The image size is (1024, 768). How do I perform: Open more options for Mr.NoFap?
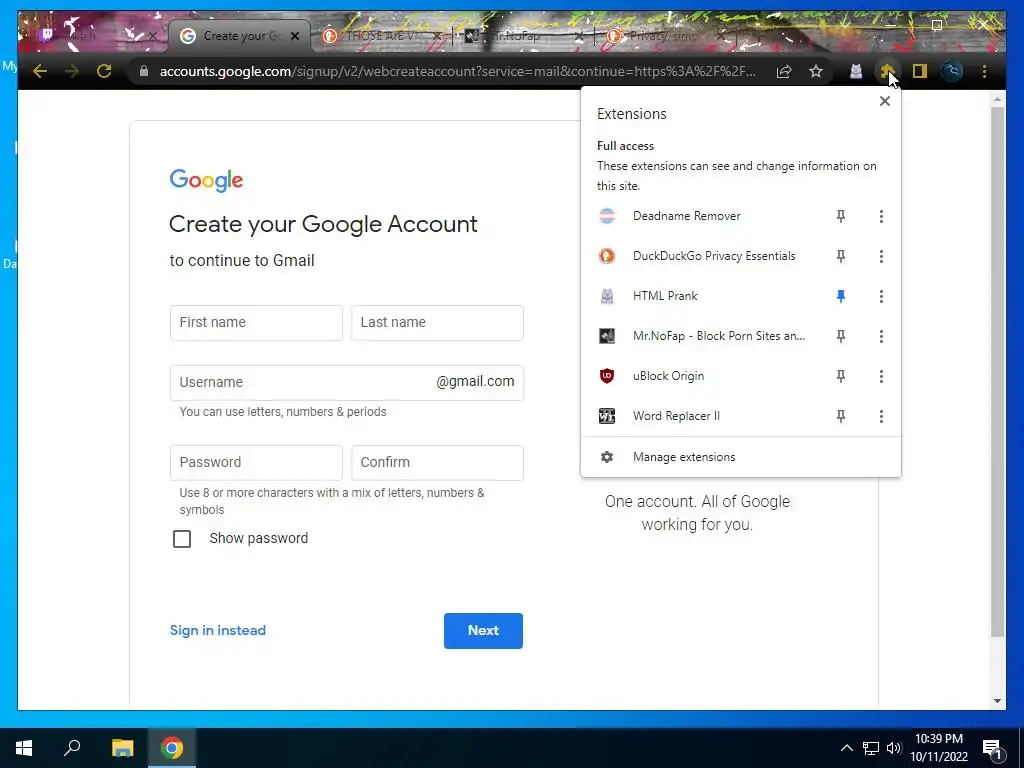(881, 336)
